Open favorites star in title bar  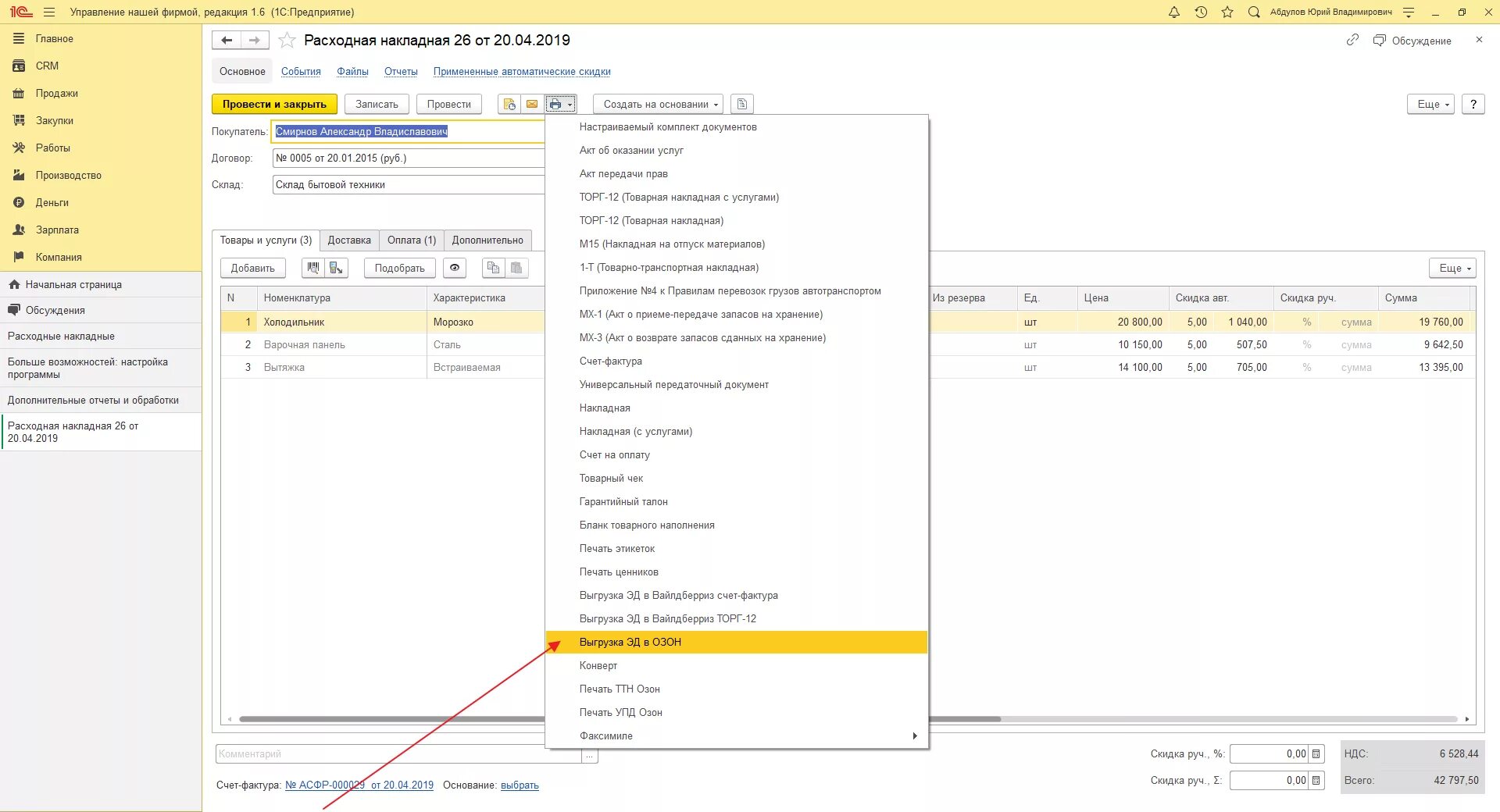tap(1227, 12)
